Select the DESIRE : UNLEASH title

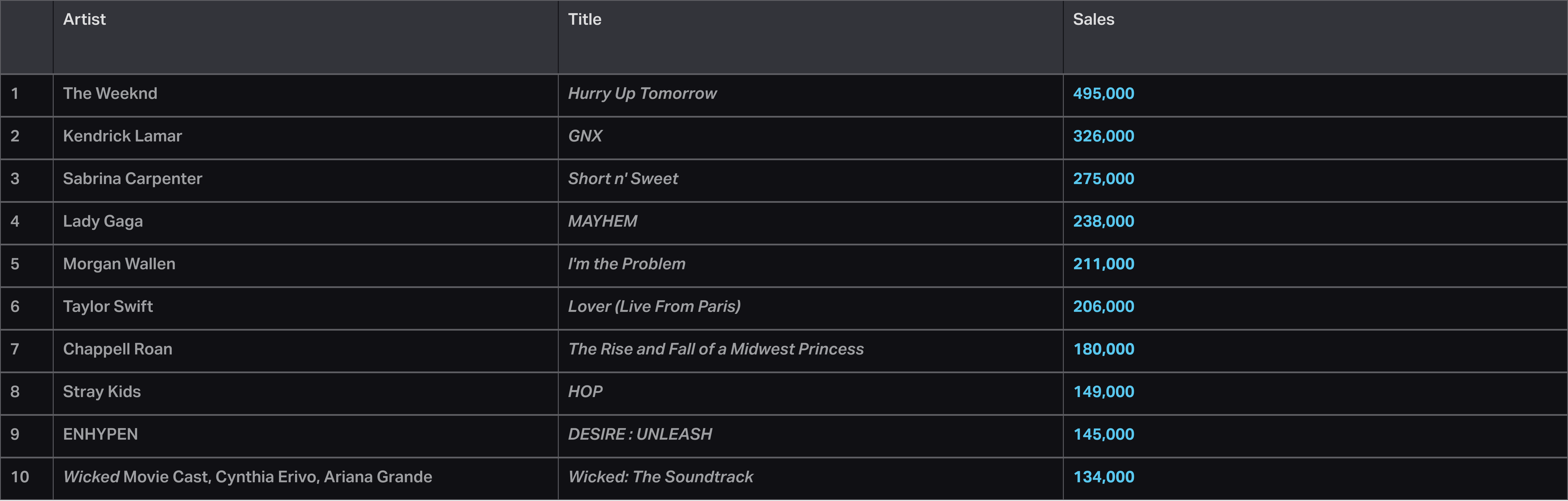[640, 435]
